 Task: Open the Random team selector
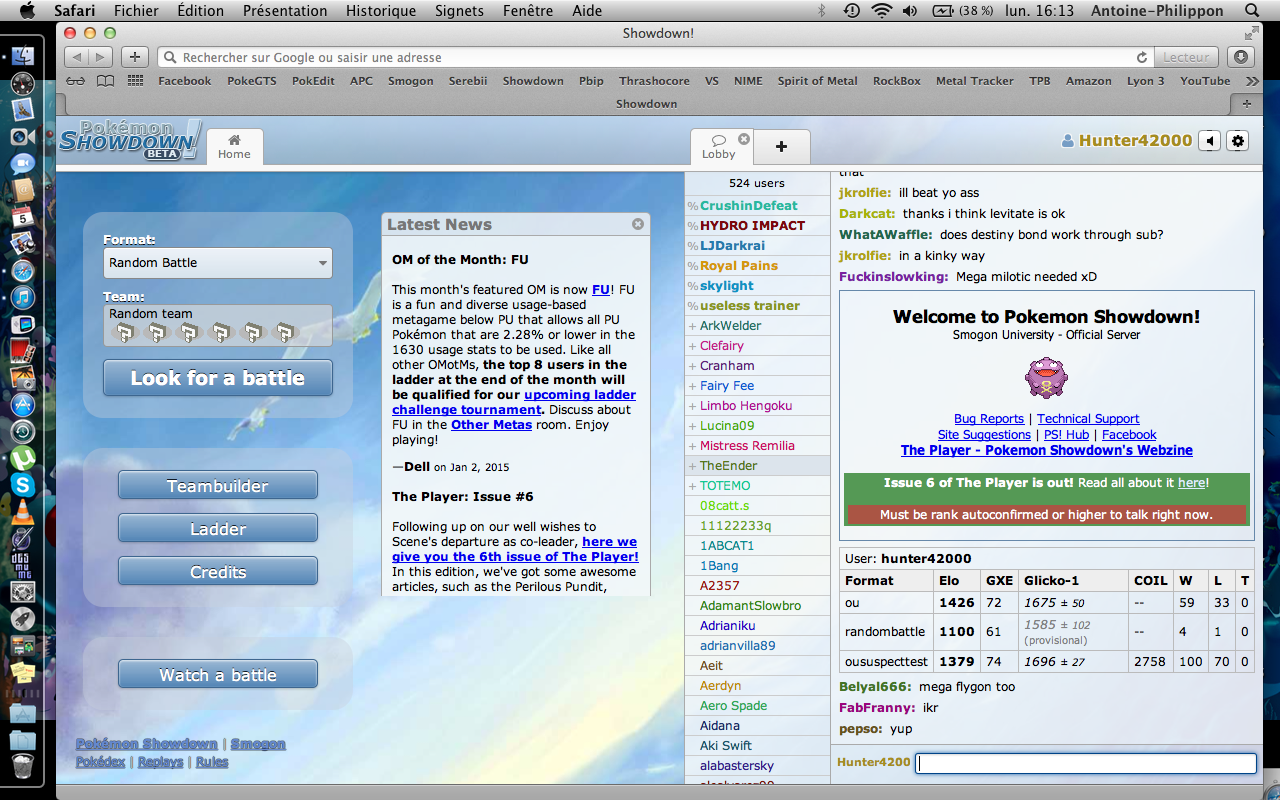pyautogui.click(x=218, y=325)
